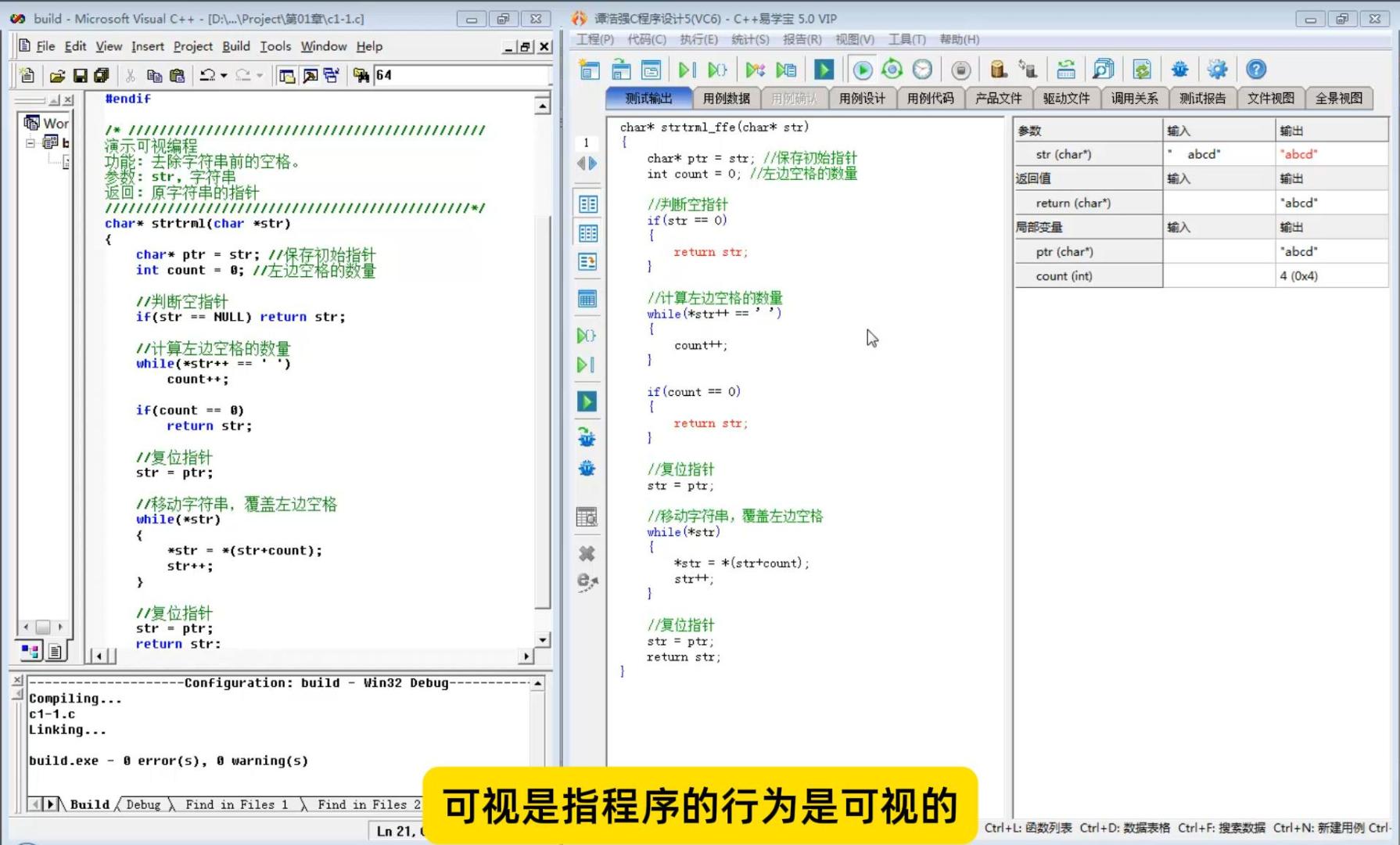Image resolution: width=1400 pixels, height=845 pixels.
Task: Click the circular Play icon in 易学宝 toolbar
Action: [863, 70]
